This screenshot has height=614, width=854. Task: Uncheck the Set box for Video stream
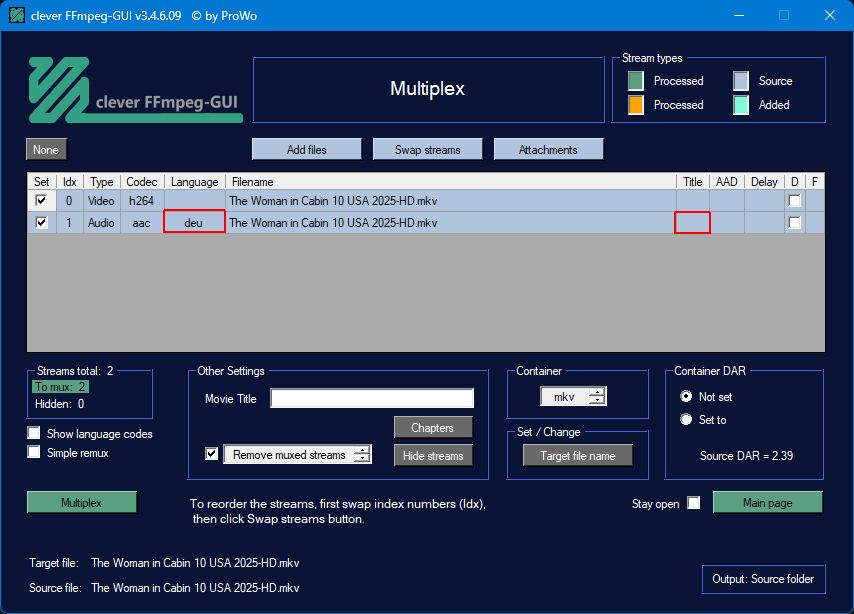[41, 200]
